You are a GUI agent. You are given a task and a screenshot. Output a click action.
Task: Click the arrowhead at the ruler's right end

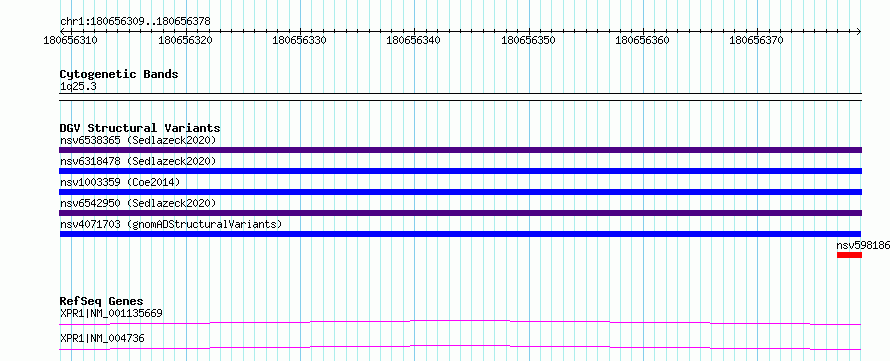tap(858, 31)
